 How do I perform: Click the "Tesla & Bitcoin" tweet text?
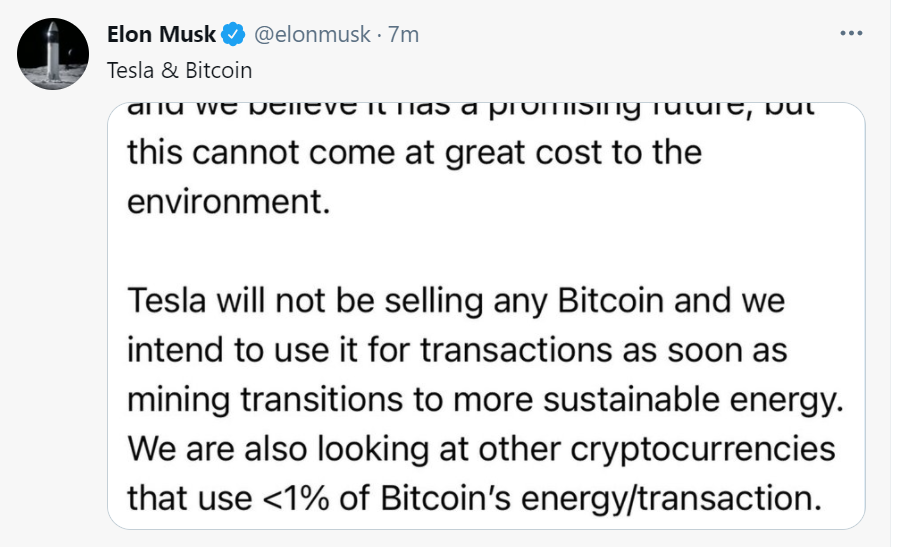pyautogui.click(x=179, y=70)
